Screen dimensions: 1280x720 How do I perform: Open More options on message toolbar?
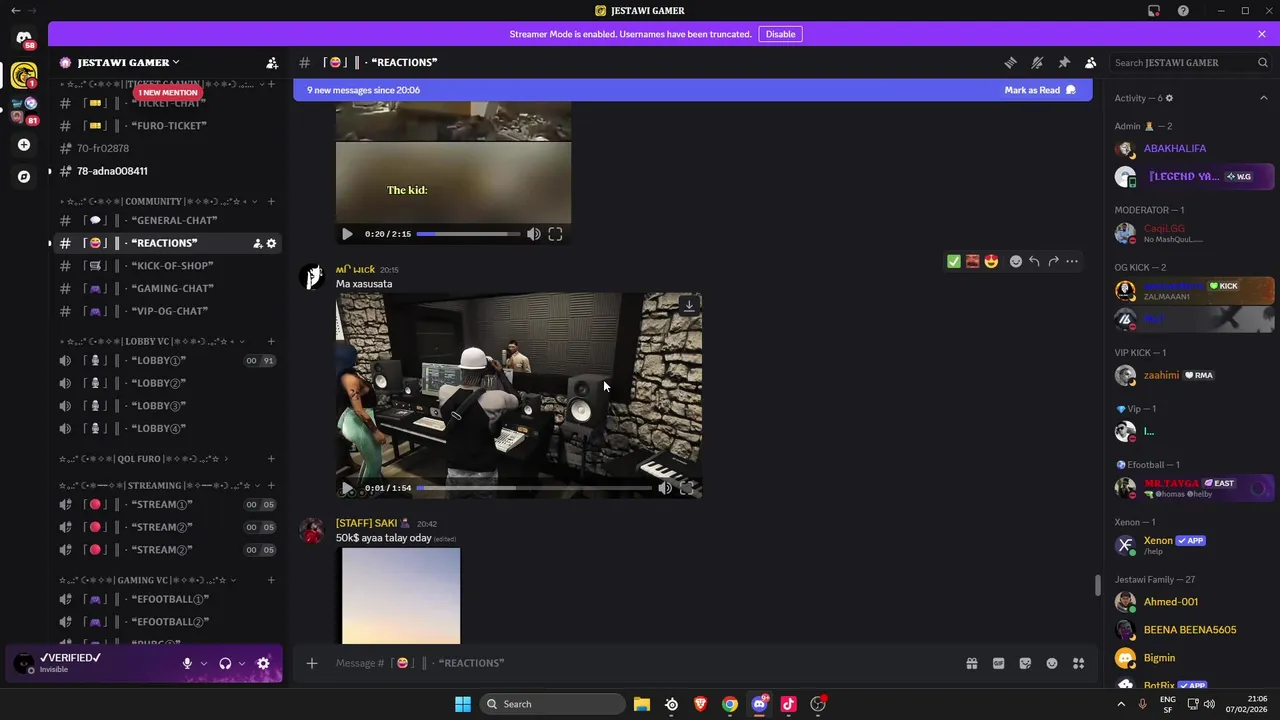pos(1072,261)
